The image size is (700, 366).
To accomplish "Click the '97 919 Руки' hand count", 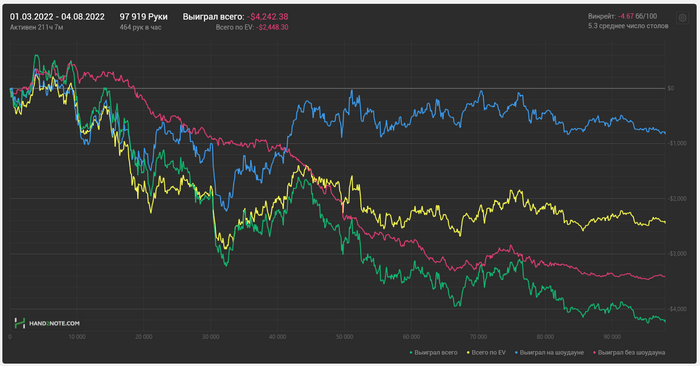I will 143,17.
